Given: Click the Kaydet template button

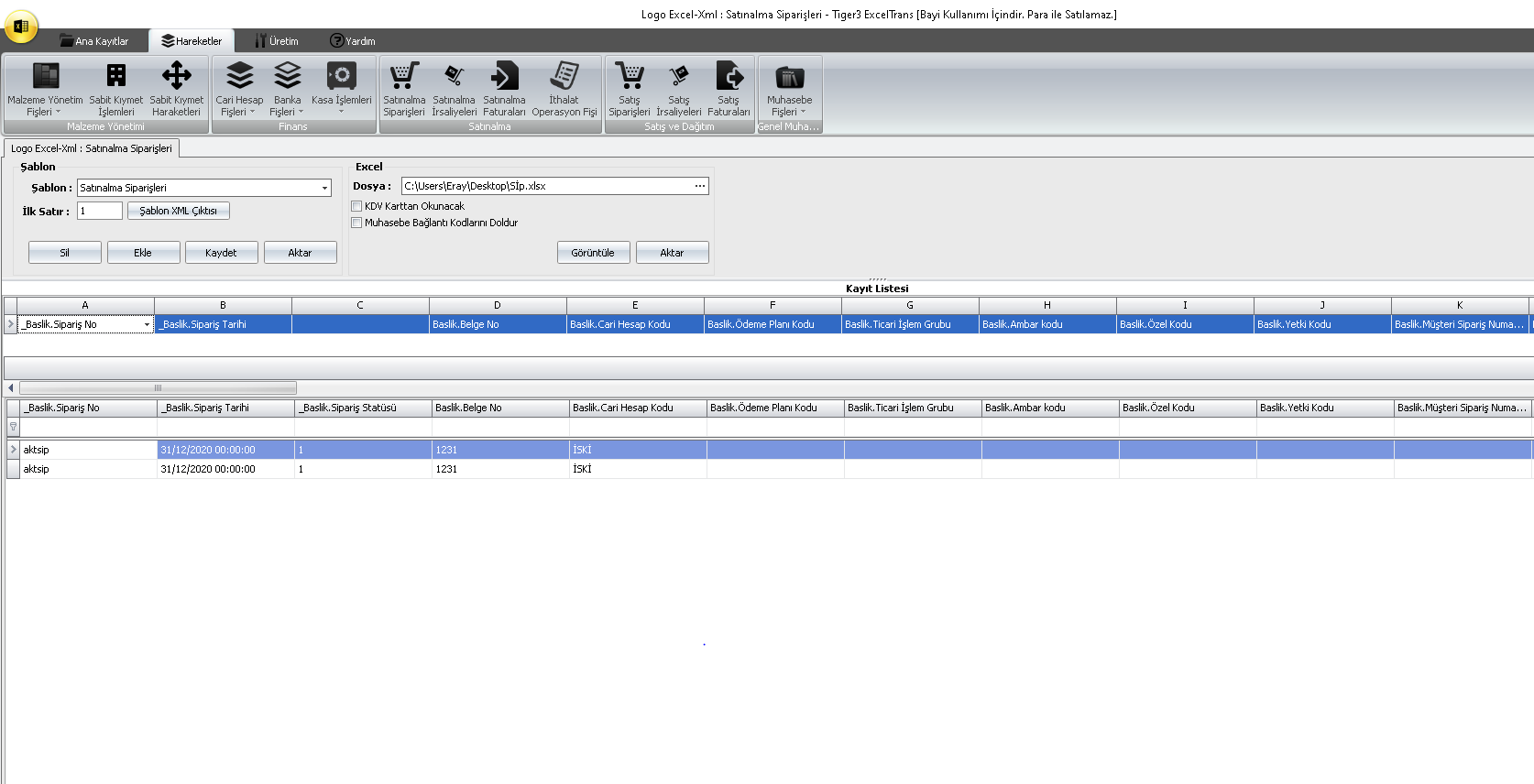Looking at the screenshot, I should (221, 253).
